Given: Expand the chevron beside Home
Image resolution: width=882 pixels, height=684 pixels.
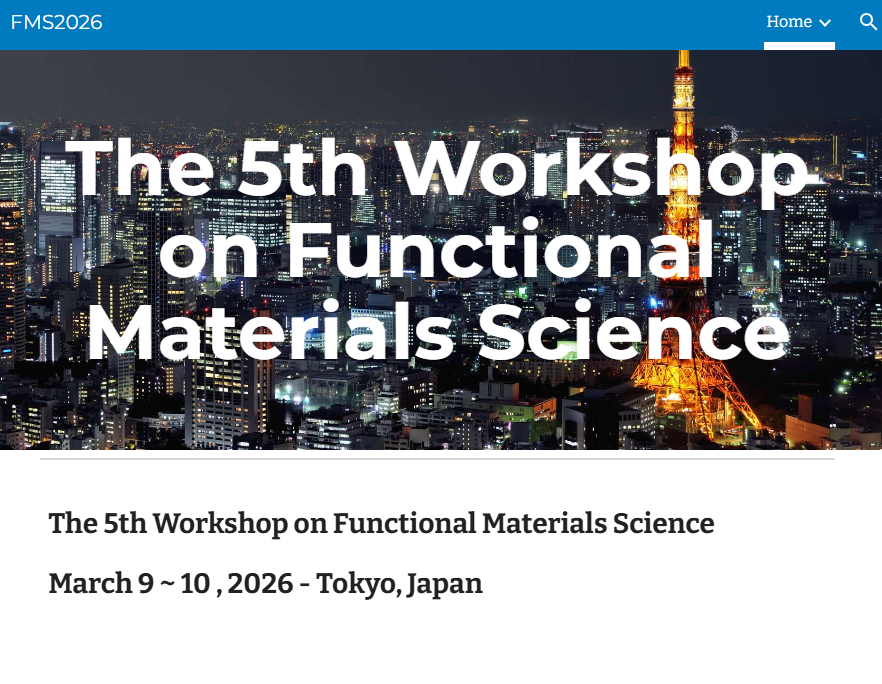Looking at the screenshot, I should point(825,23).
